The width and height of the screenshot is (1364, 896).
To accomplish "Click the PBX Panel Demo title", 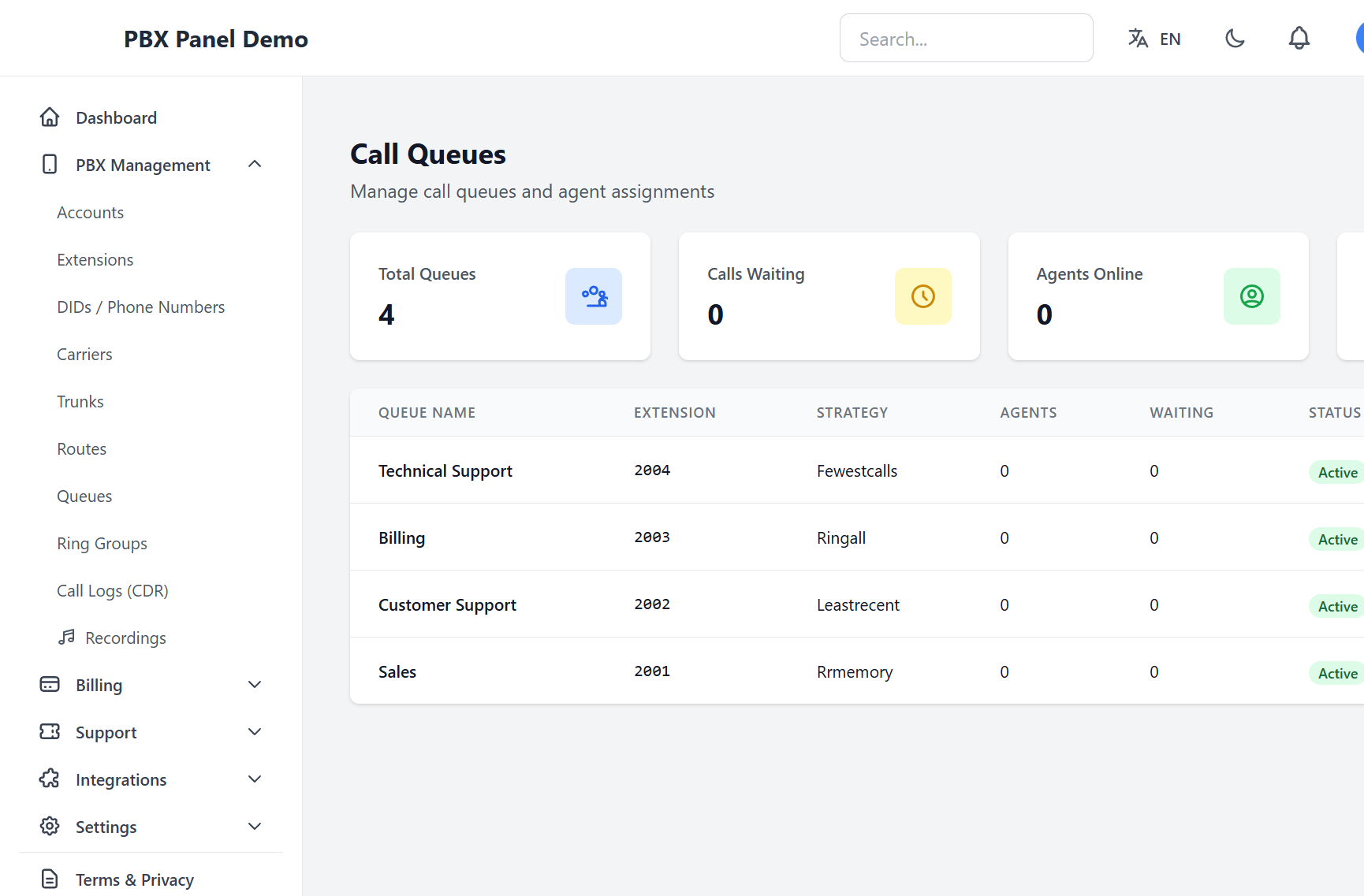I will (x=216, y=39).
